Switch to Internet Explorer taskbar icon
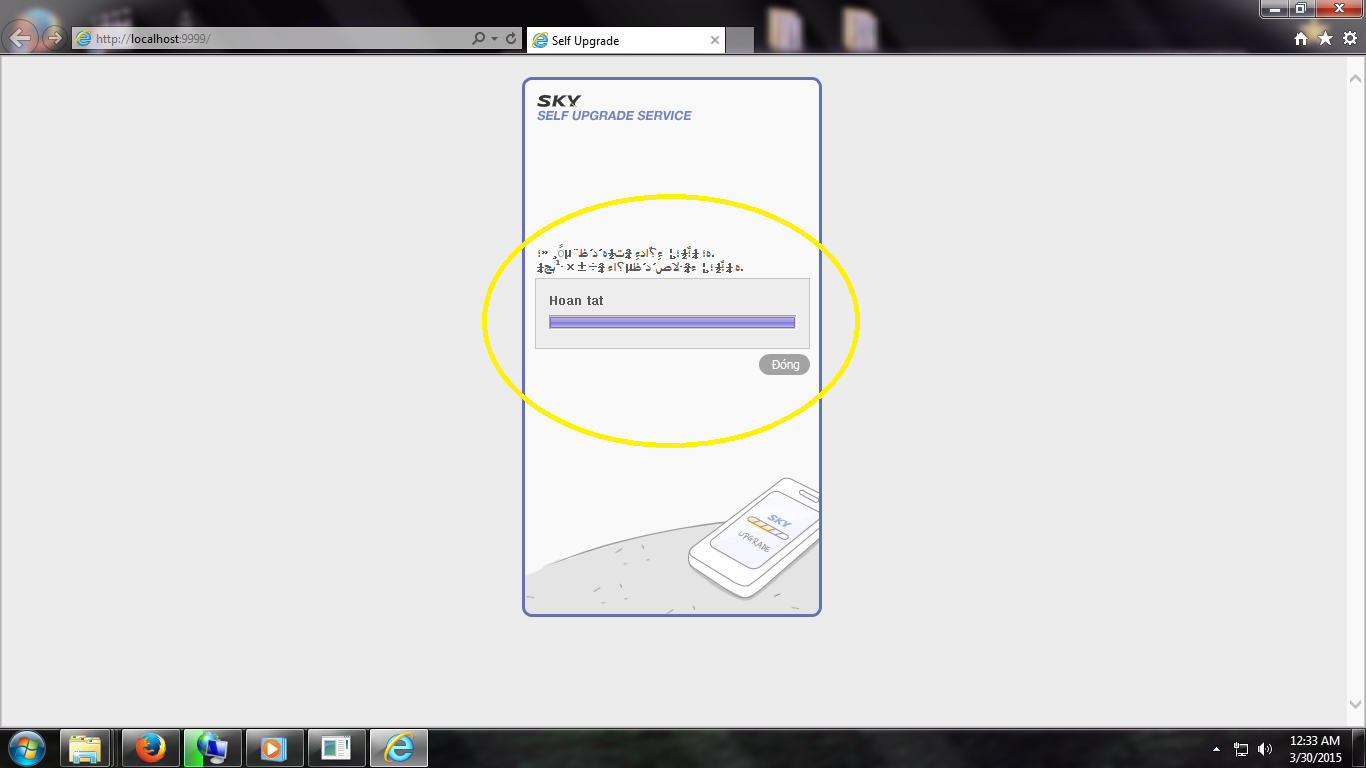Viewport: 1366px width, 768px height. point(399,748)
